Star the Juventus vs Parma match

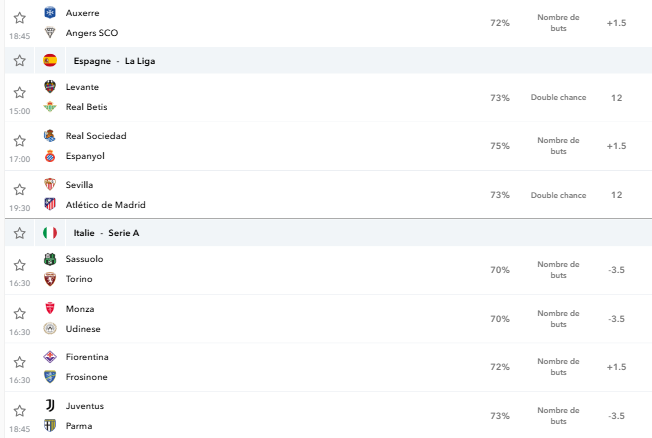click(20, 411)
